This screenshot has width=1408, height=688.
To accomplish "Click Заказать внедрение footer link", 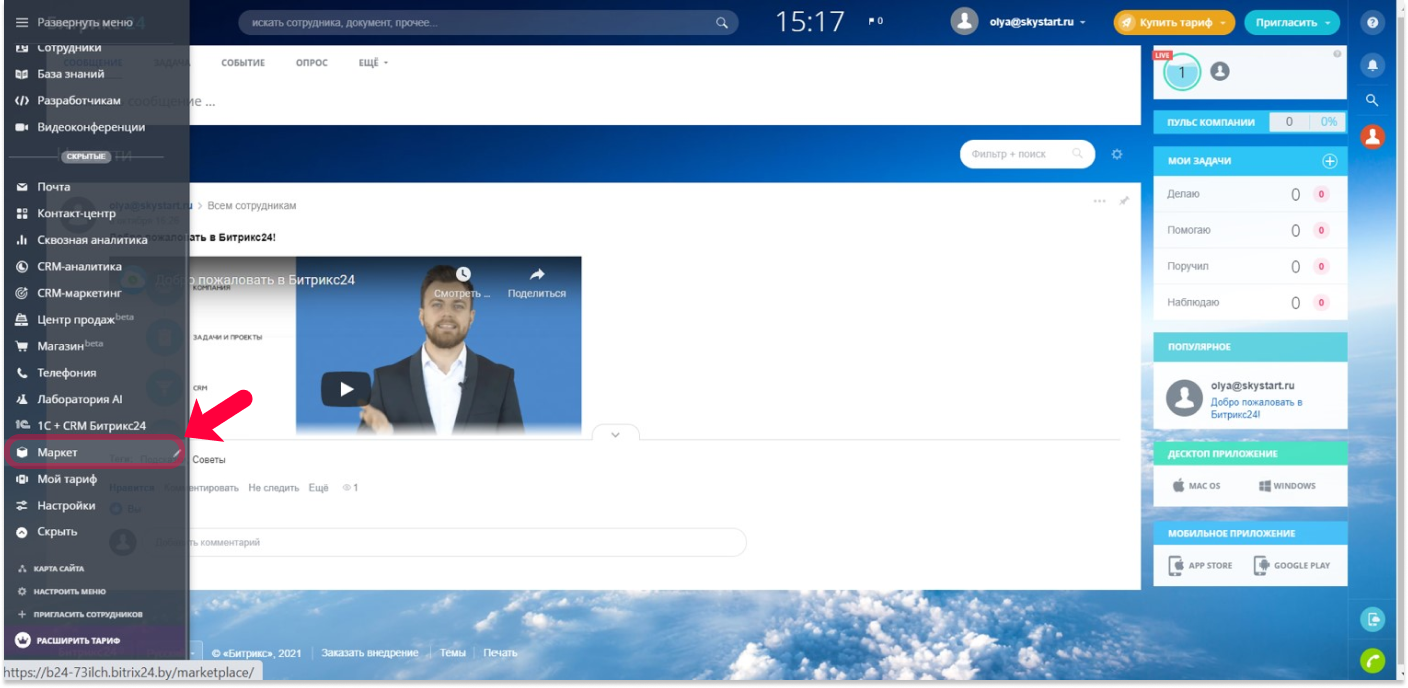I will coord(370,653).
